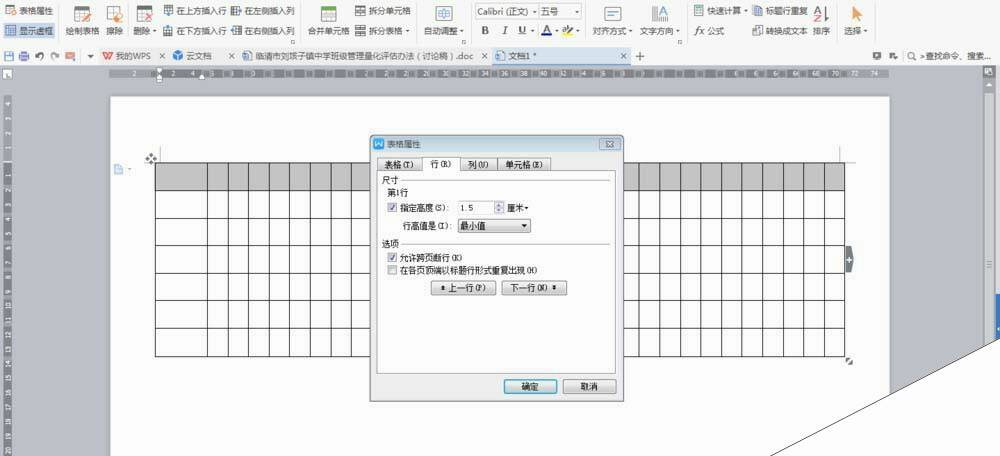Toggle 标题行重复 header row repeat
The image size is (1000, 456).
pyautogui.click(x=780, y=11)
